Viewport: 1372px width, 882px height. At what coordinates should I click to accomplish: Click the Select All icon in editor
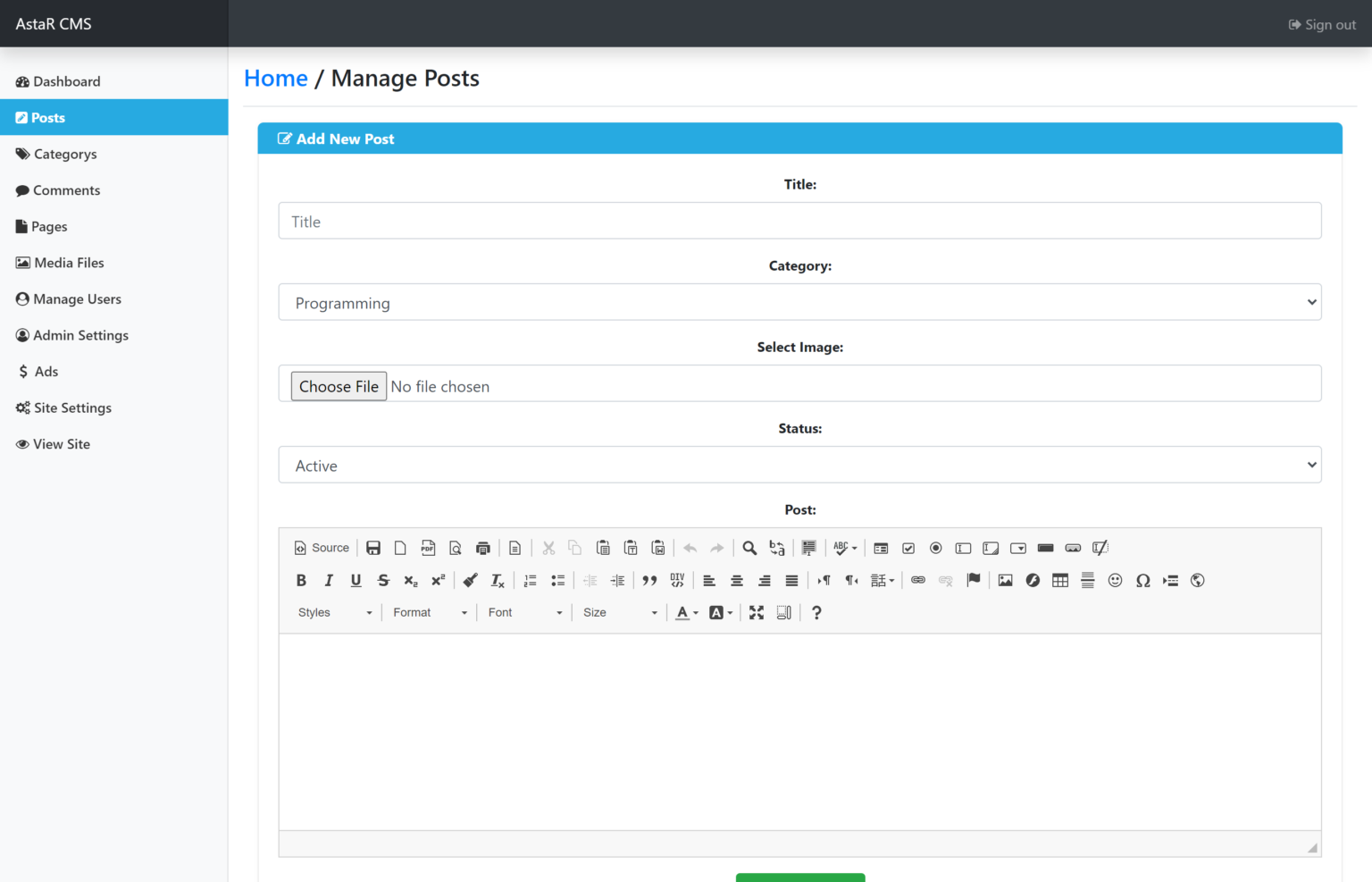[x=808, y=548]
